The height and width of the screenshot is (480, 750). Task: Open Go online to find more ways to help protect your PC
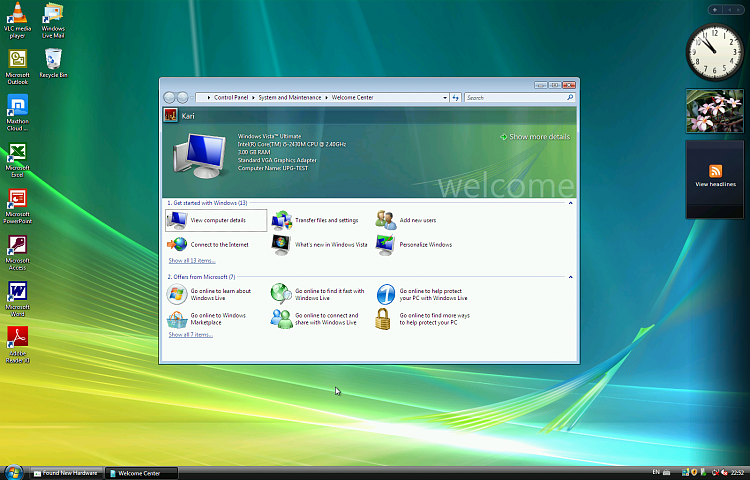(x=423, y=319)
